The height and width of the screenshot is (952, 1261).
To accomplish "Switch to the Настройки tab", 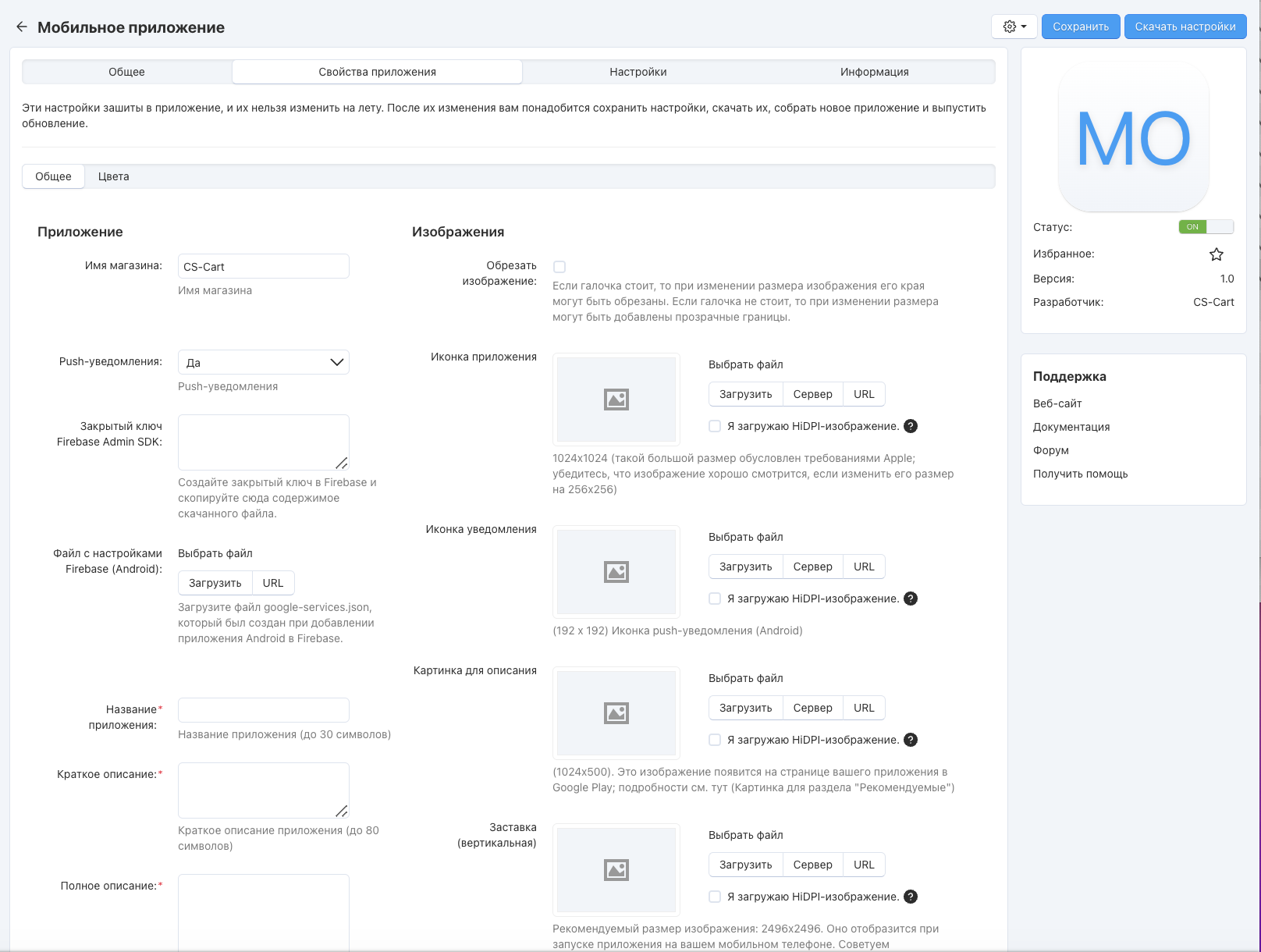I will coord(638,72).
